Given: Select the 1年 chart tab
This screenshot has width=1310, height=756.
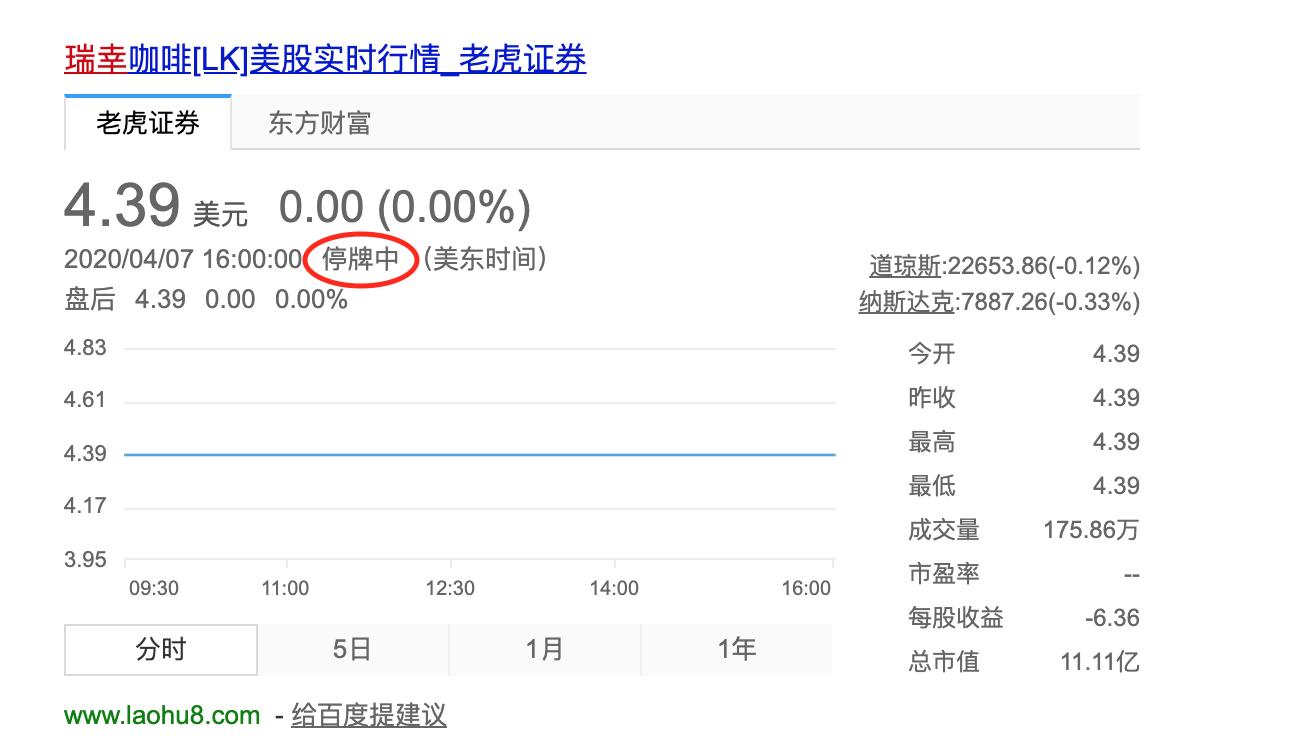Looking at the screenshot, I should 736,650.
